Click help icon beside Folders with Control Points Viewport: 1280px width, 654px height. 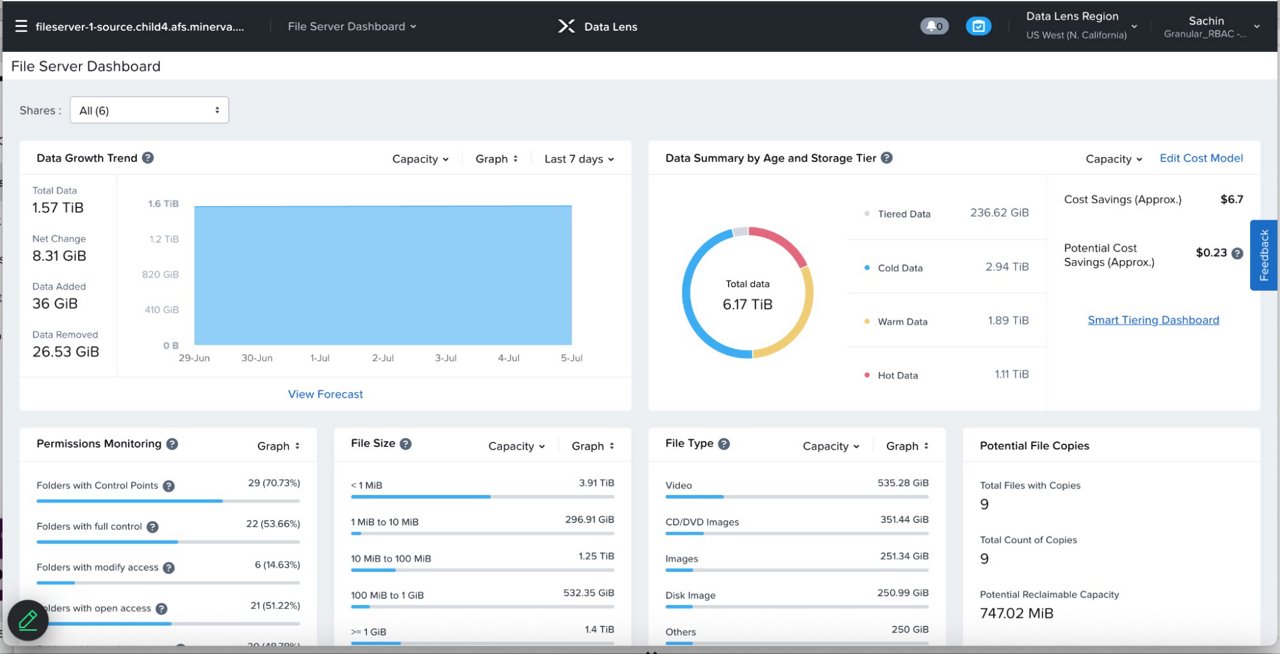[x=169, y=486]
